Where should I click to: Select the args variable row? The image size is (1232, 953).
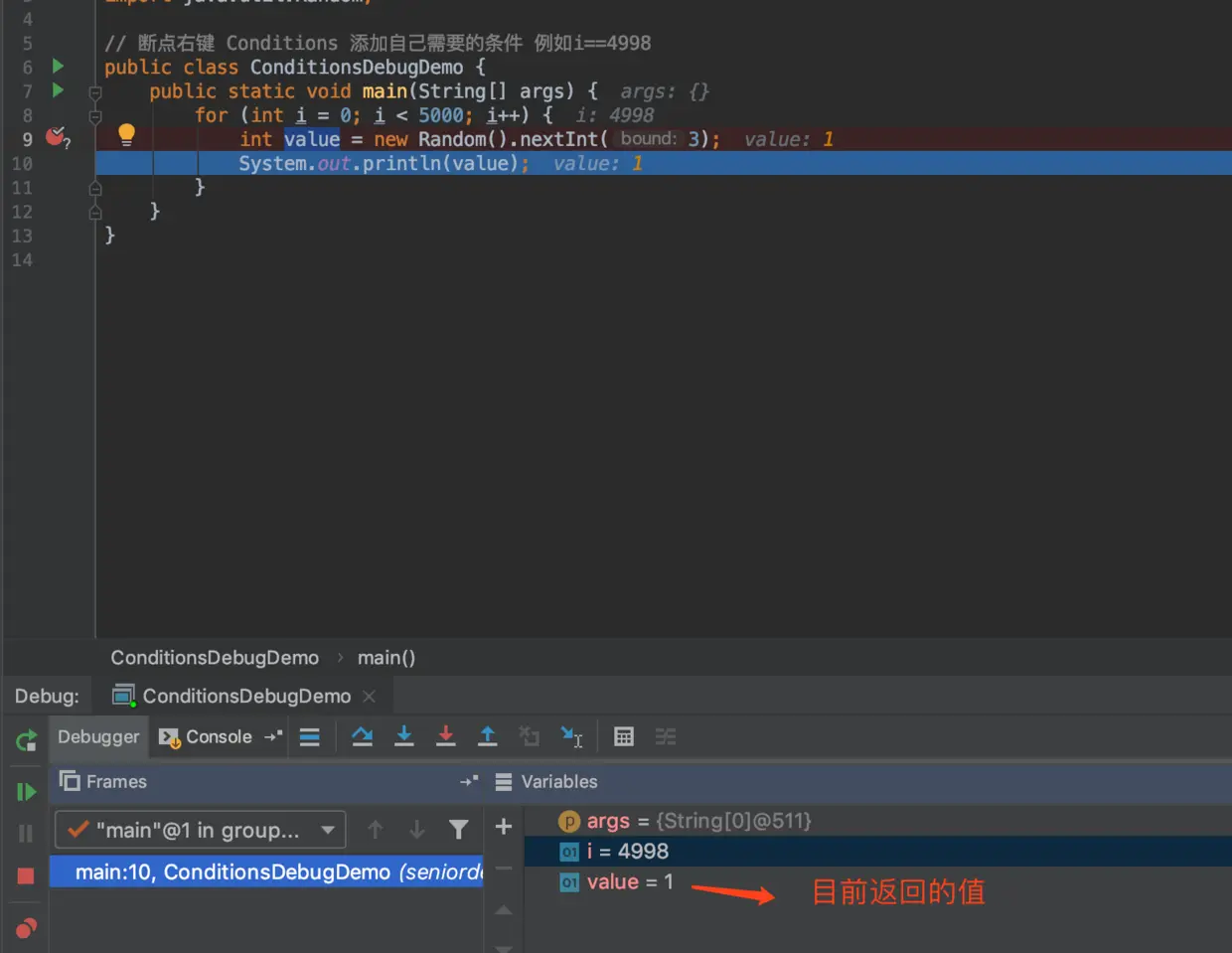(878, 821)
